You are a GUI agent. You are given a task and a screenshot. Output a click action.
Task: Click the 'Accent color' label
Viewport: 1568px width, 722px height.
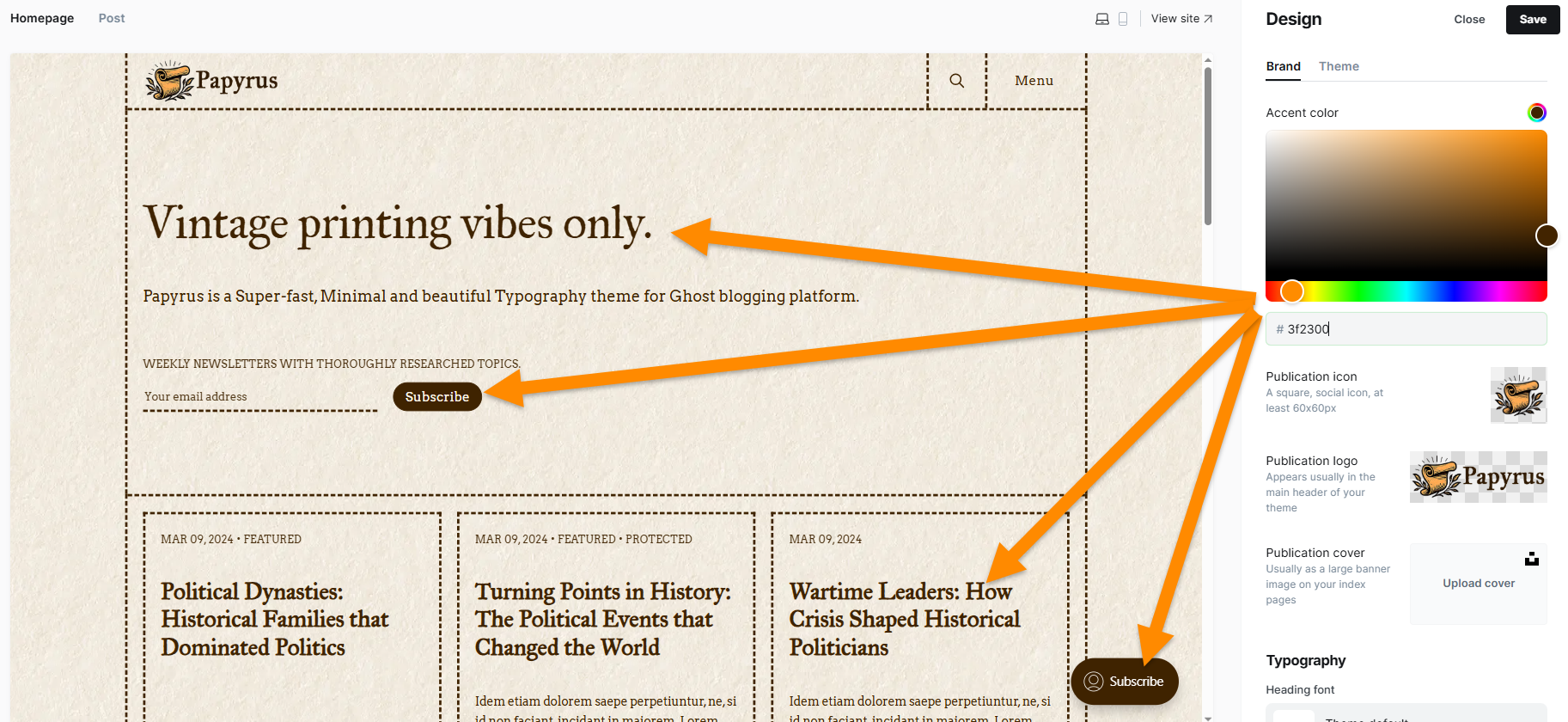1302,113
